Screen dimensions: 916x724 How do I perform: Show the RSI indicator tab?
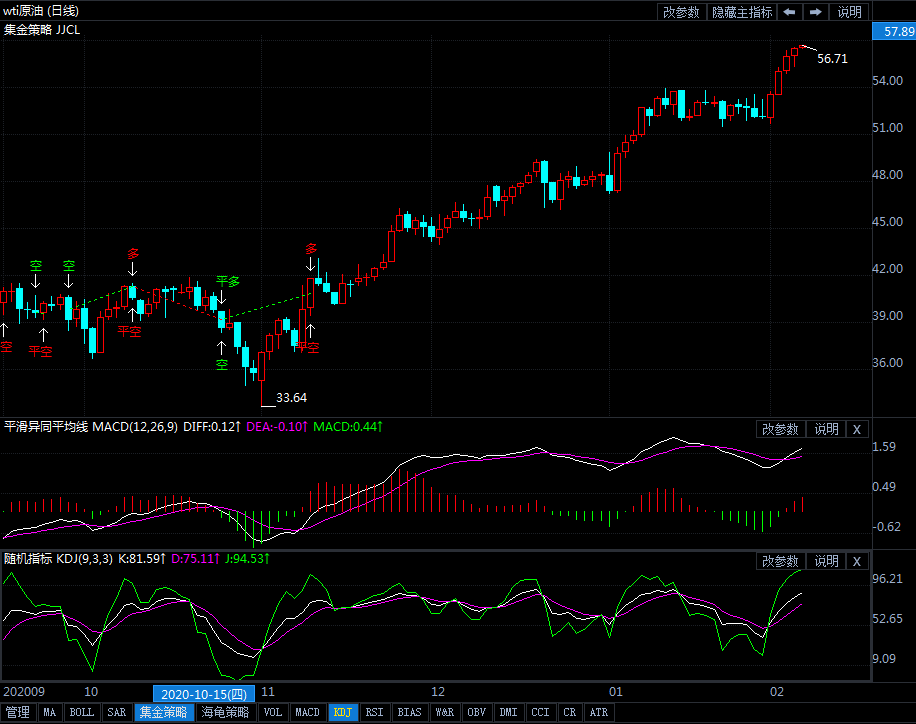click(x=374, y=713)
